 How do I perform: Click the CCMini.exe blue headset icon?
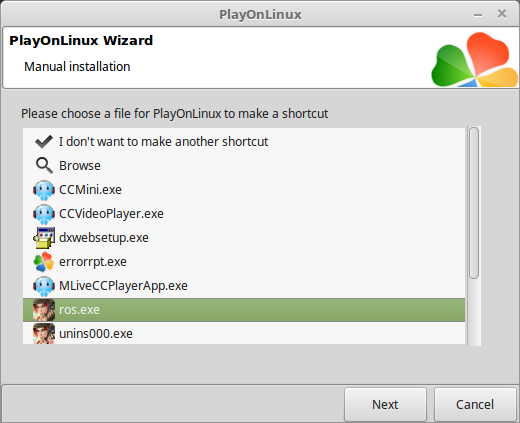44,190
